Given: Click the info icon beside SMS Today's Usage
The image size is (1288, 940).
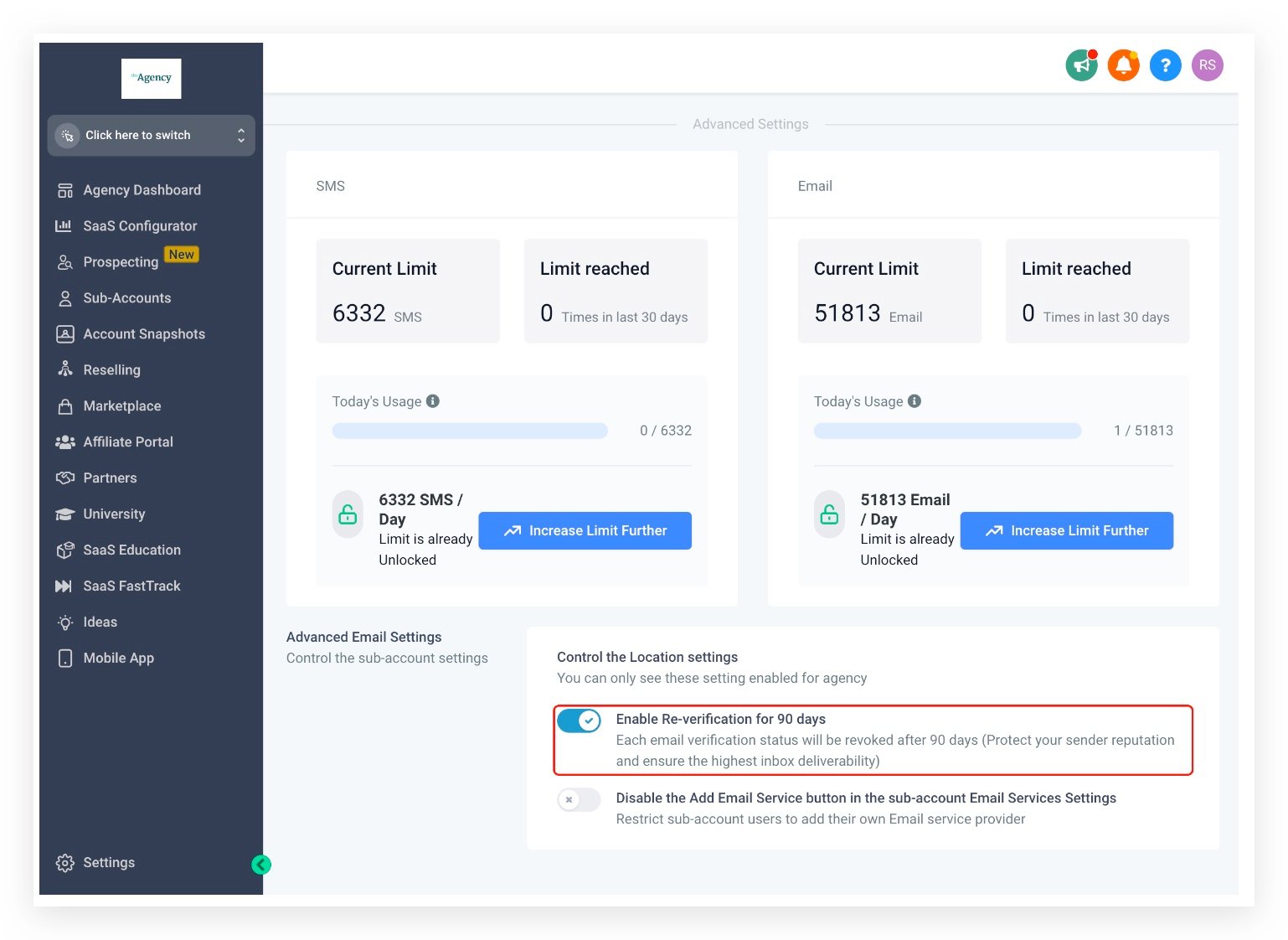Looking at the screenshot, I should (x=433, y=401).
